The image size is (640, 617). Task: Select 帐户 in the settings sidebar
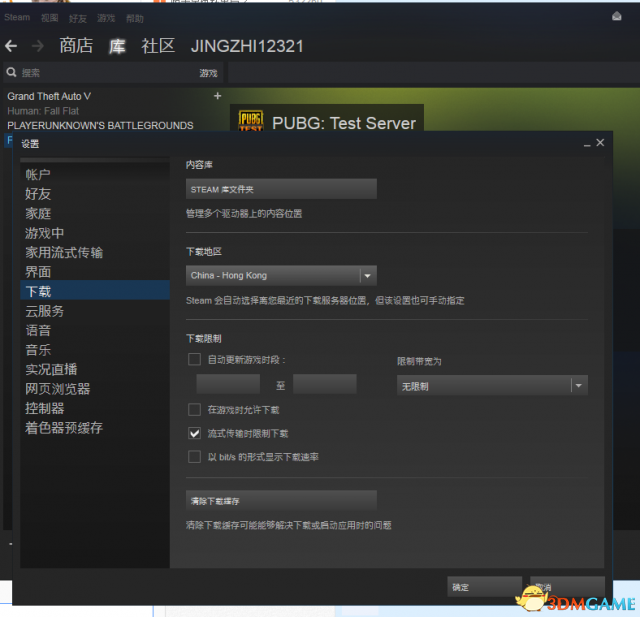pyautogui.click(x=95, y=175)
